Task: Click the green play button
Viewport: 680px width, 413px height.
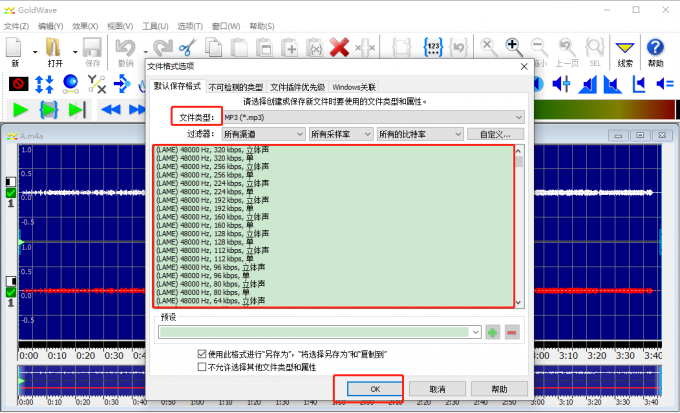Action: tap(20, 110)
